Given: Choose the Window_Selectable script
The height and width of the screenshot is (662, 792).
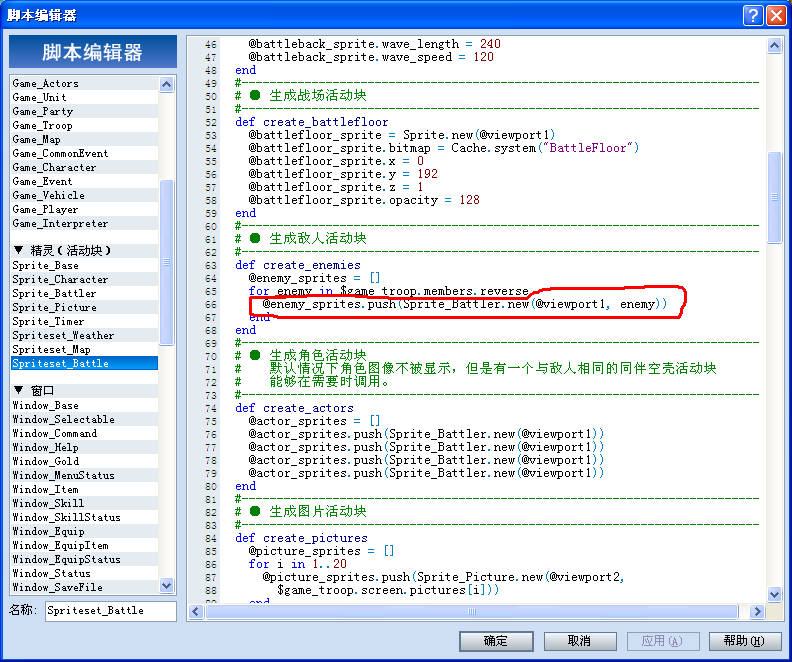Looking at the screenshot, I should click(x=84, y=419).
